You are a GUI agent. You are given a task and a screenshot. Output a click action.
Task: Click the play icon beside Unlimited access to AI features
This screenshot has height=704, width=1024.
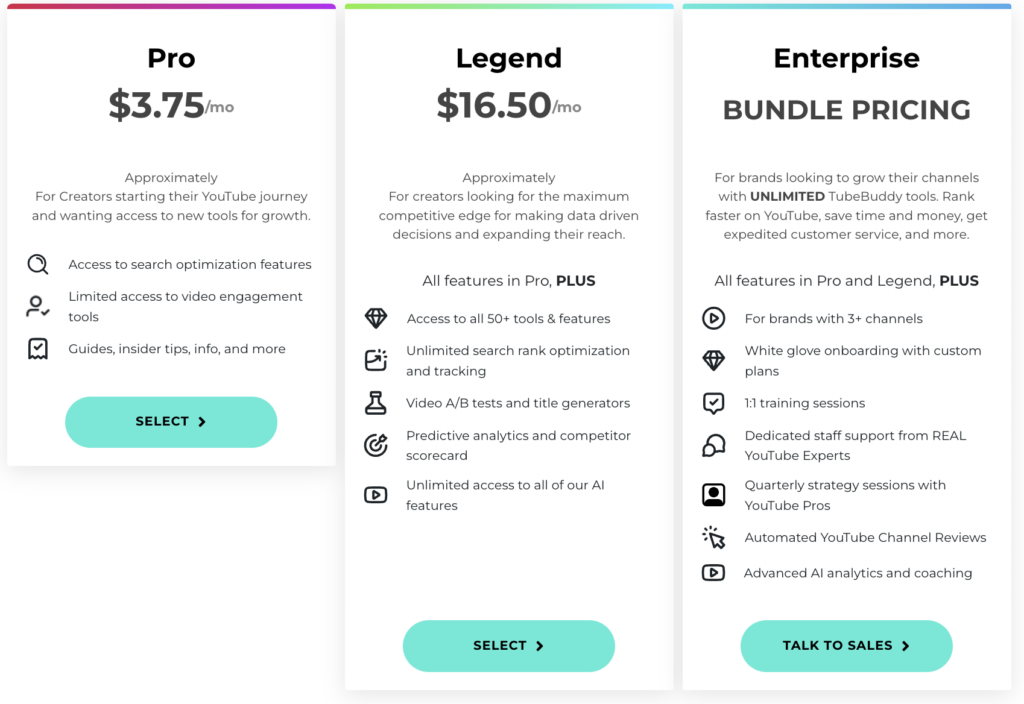pos(376,495)
